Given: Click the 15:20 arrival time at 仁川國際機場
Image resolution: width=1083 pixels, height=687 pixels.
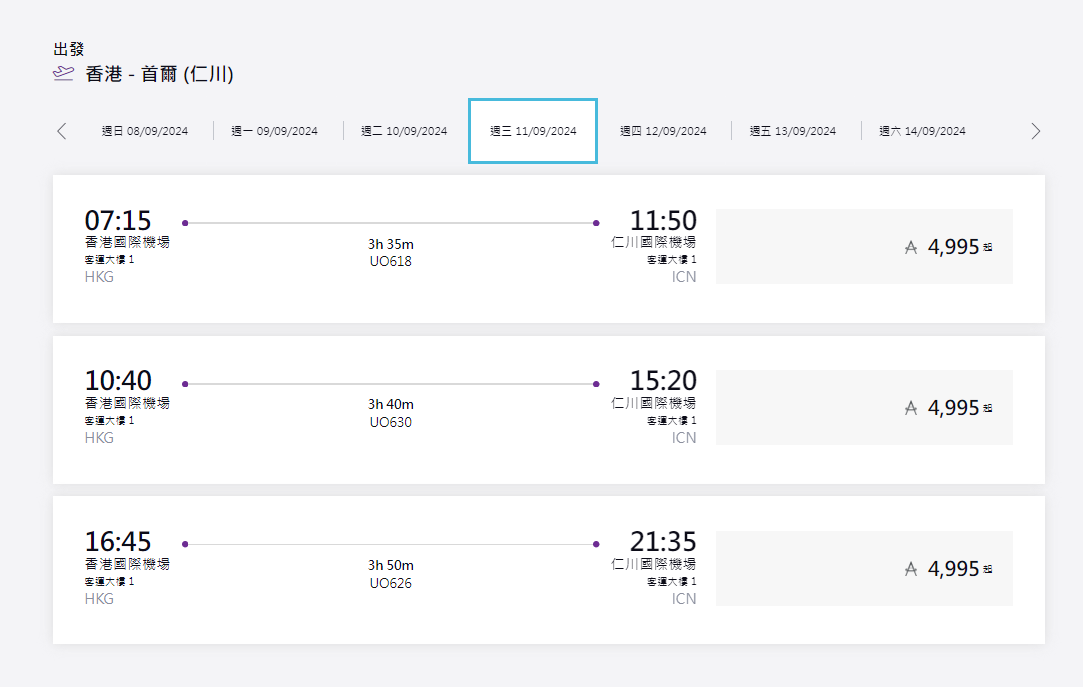Looking at the screenshot, I should tap(663, 381).
